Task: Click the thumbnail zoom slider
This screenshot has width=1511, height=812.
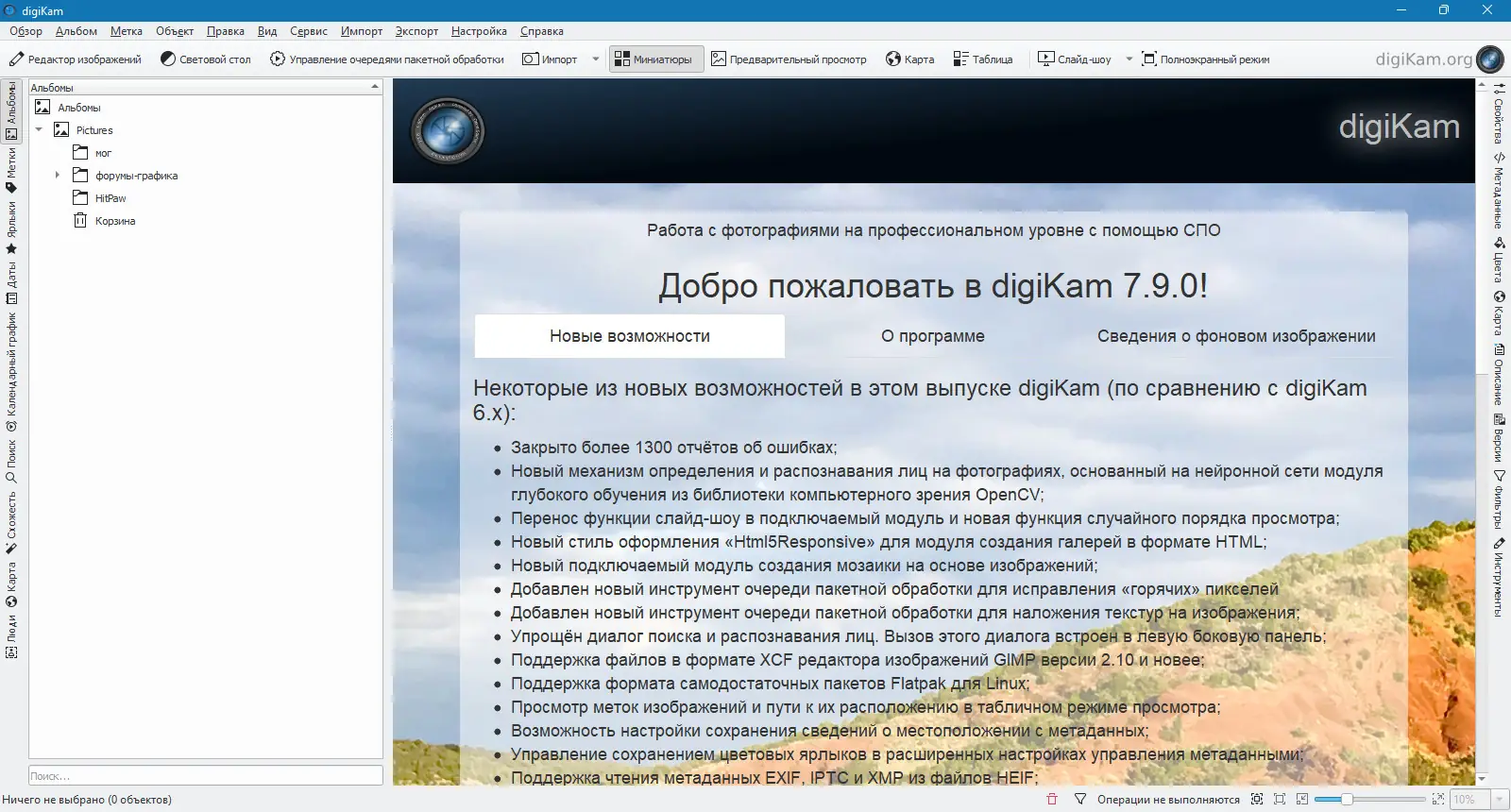Action: click(1371, 800)
